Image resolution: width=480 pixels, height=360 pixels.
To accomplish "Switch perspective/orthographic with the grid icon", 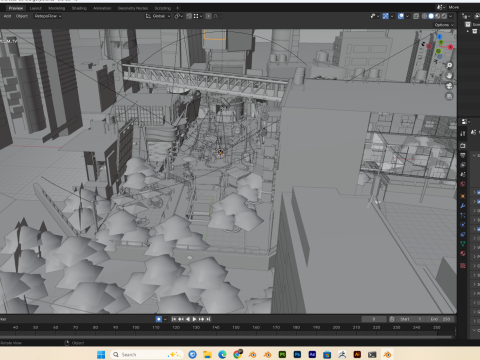I will pyautogui.click(x=449, y=96).
